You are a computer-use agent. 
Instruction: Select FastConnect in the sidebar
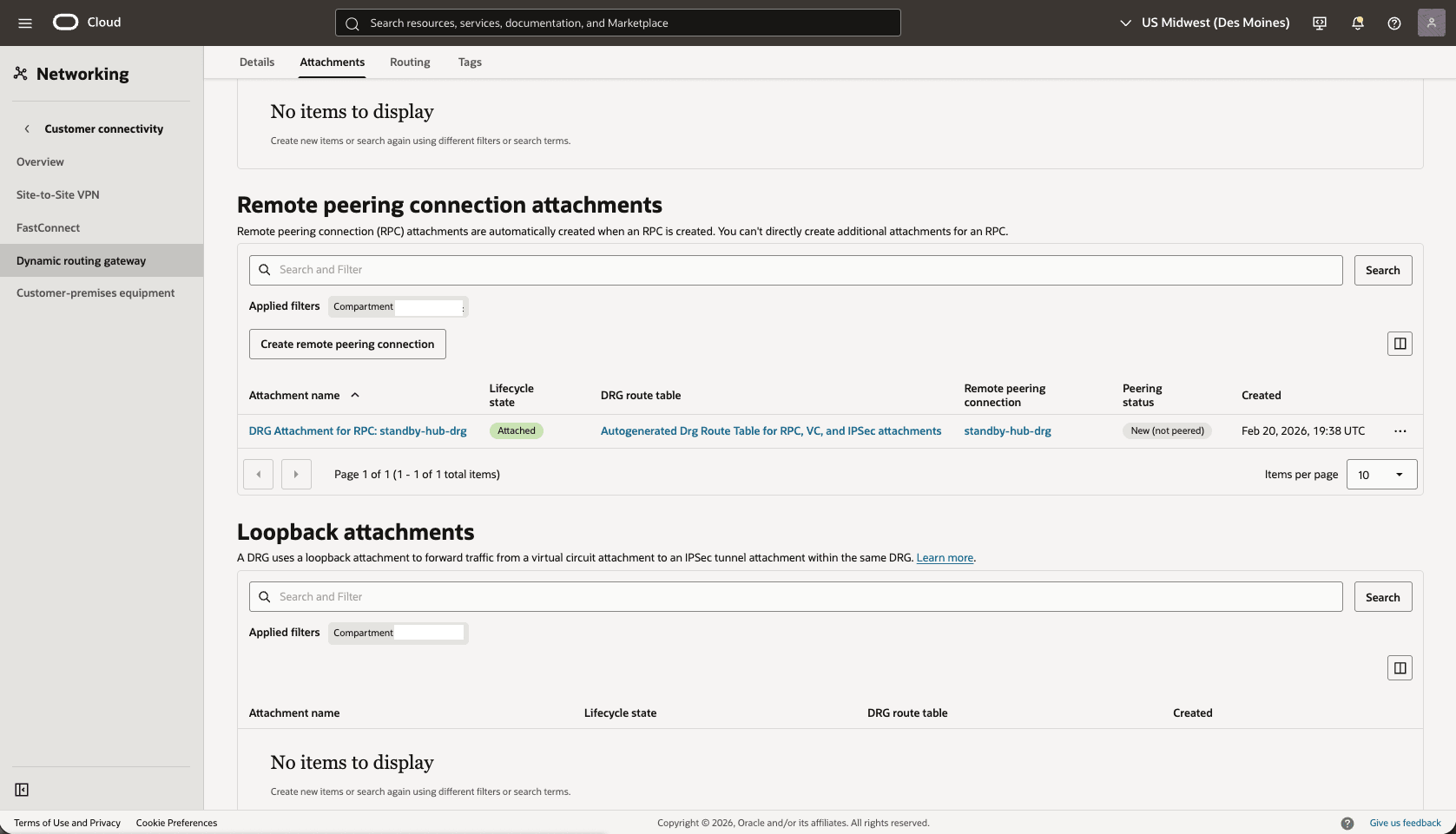49,227
